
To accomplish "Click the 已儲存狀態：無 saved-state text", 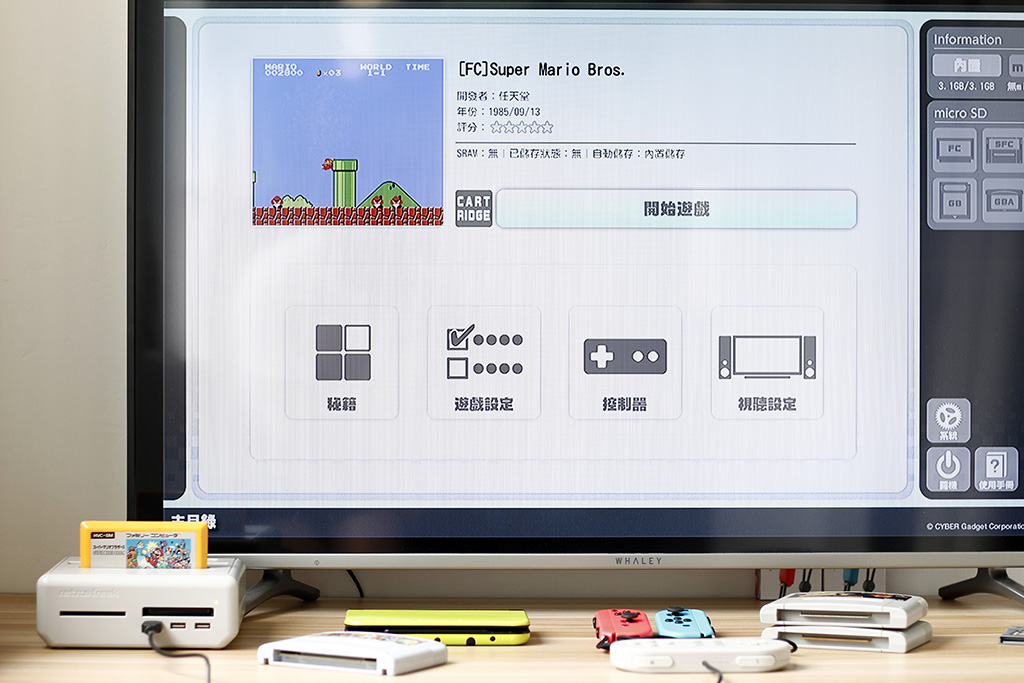I will coord(545,153).
